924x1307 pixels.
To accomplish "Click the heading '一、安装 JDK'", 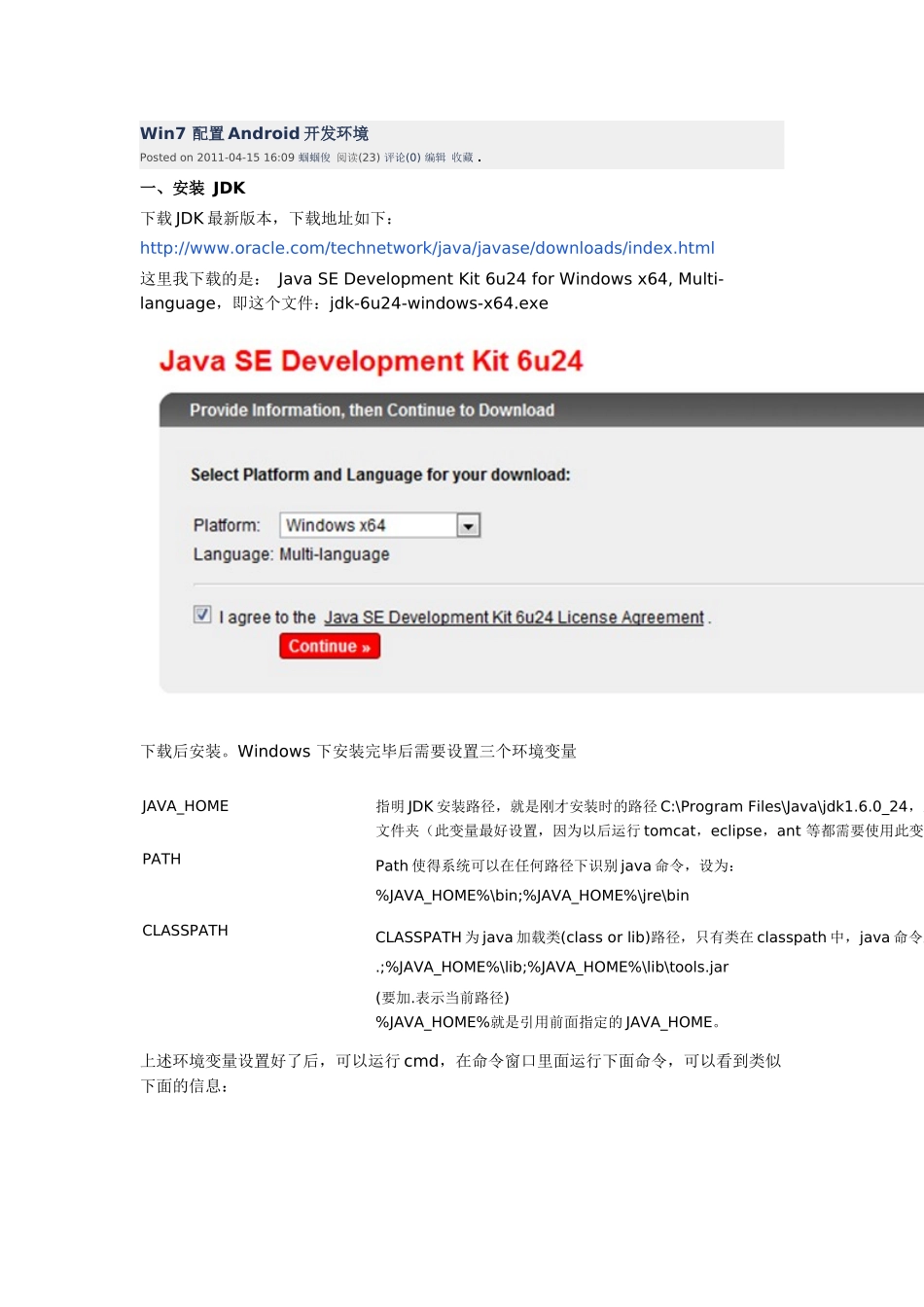I will [193, 189].
